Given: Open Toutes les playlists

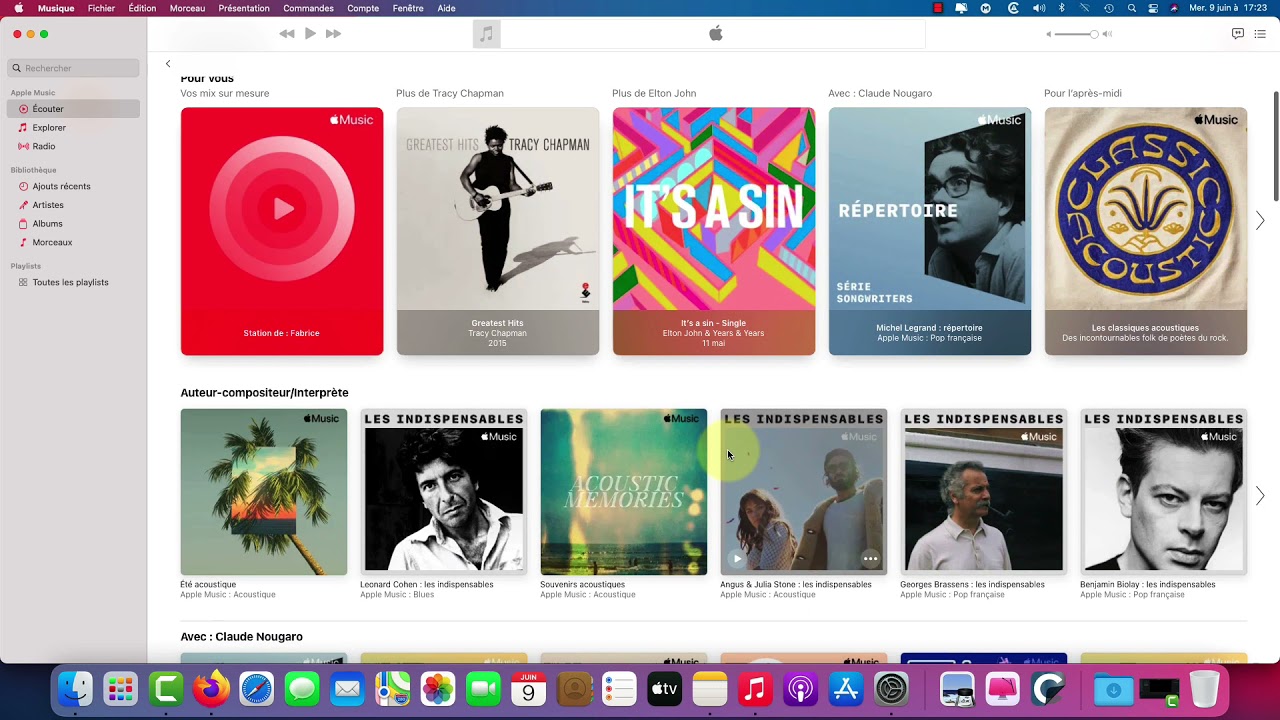Looking at the screenshot, I should pyautogui.click(x=74, y=282).
